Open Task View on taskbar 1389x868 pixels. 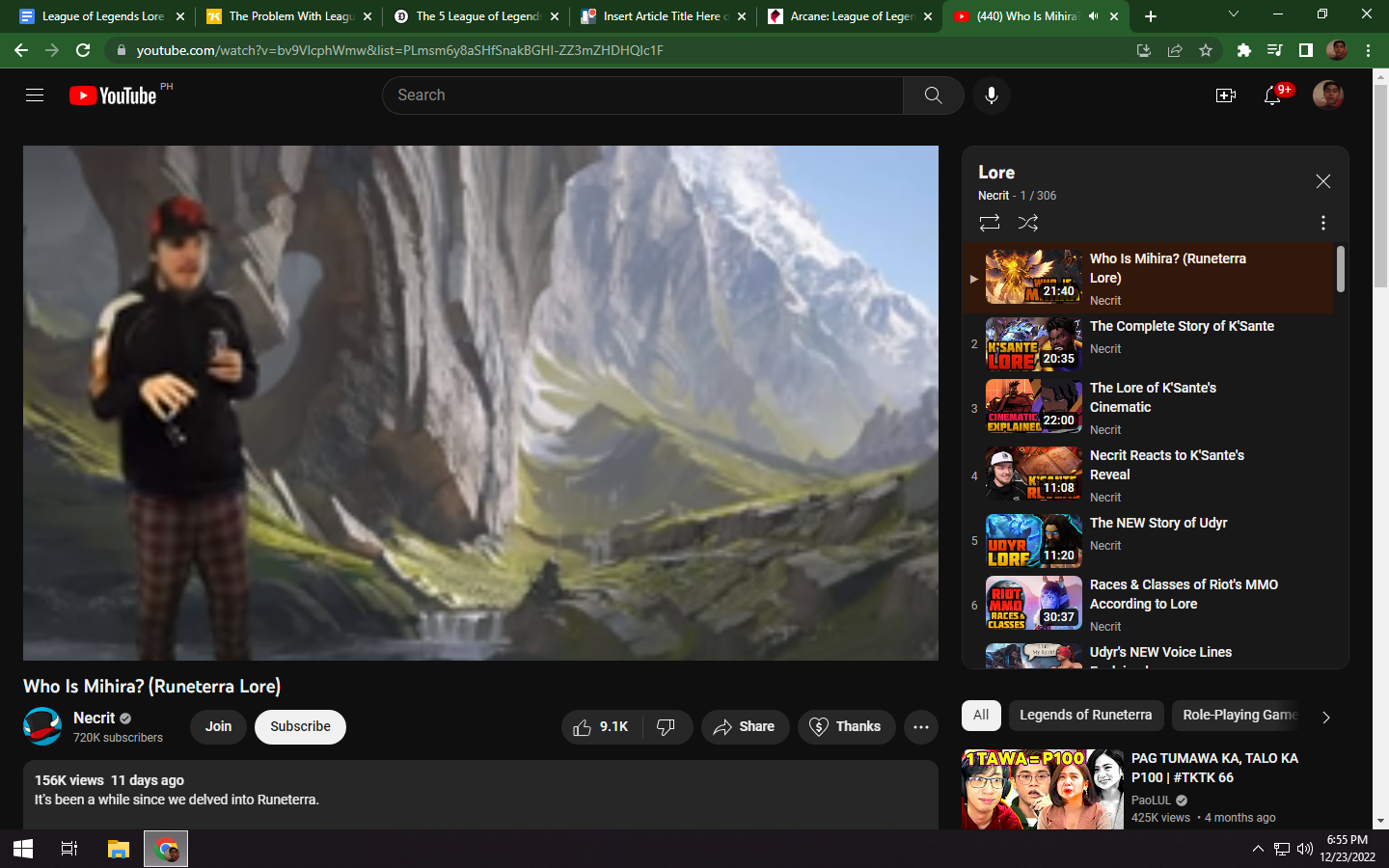pos(69,849)
